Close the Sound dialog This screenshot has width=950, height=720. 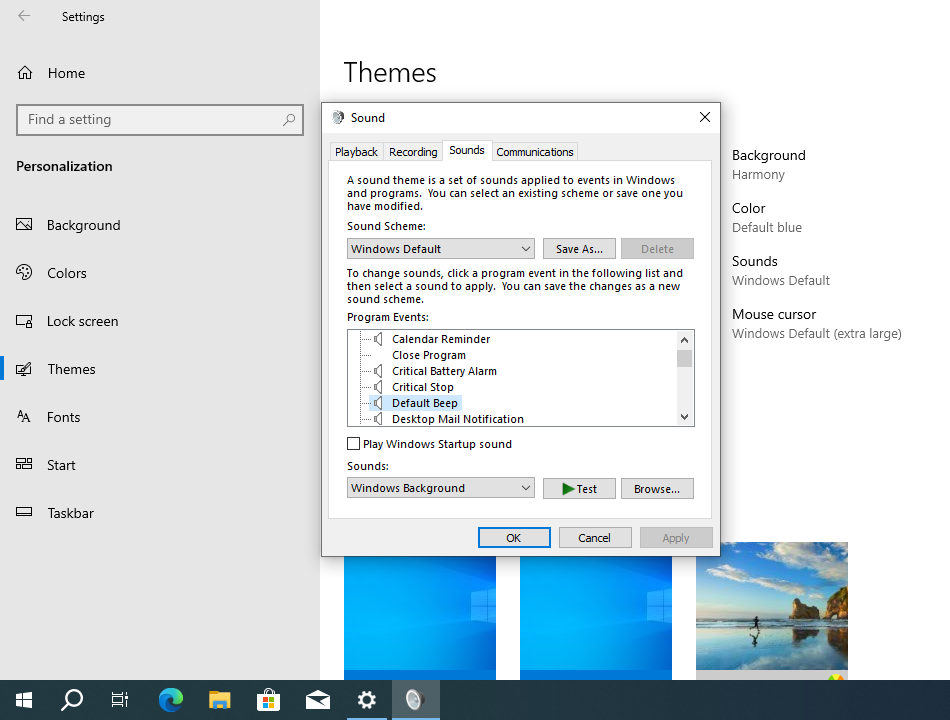point(705,117)
